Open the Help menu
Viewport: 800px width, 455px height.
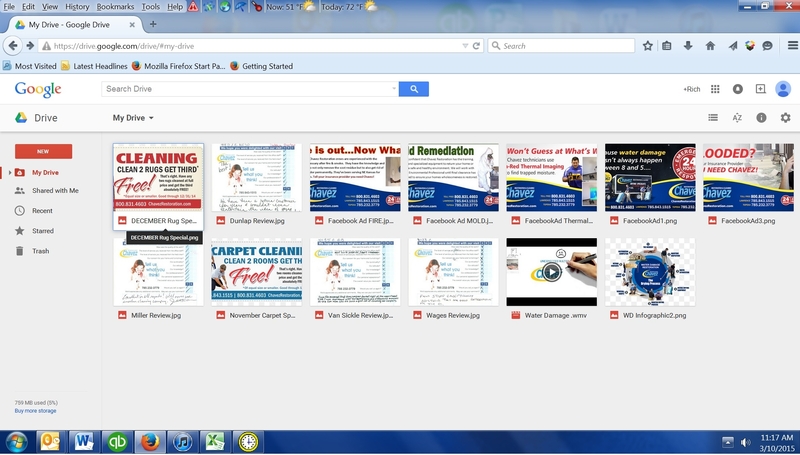click(x=175, y=7)
